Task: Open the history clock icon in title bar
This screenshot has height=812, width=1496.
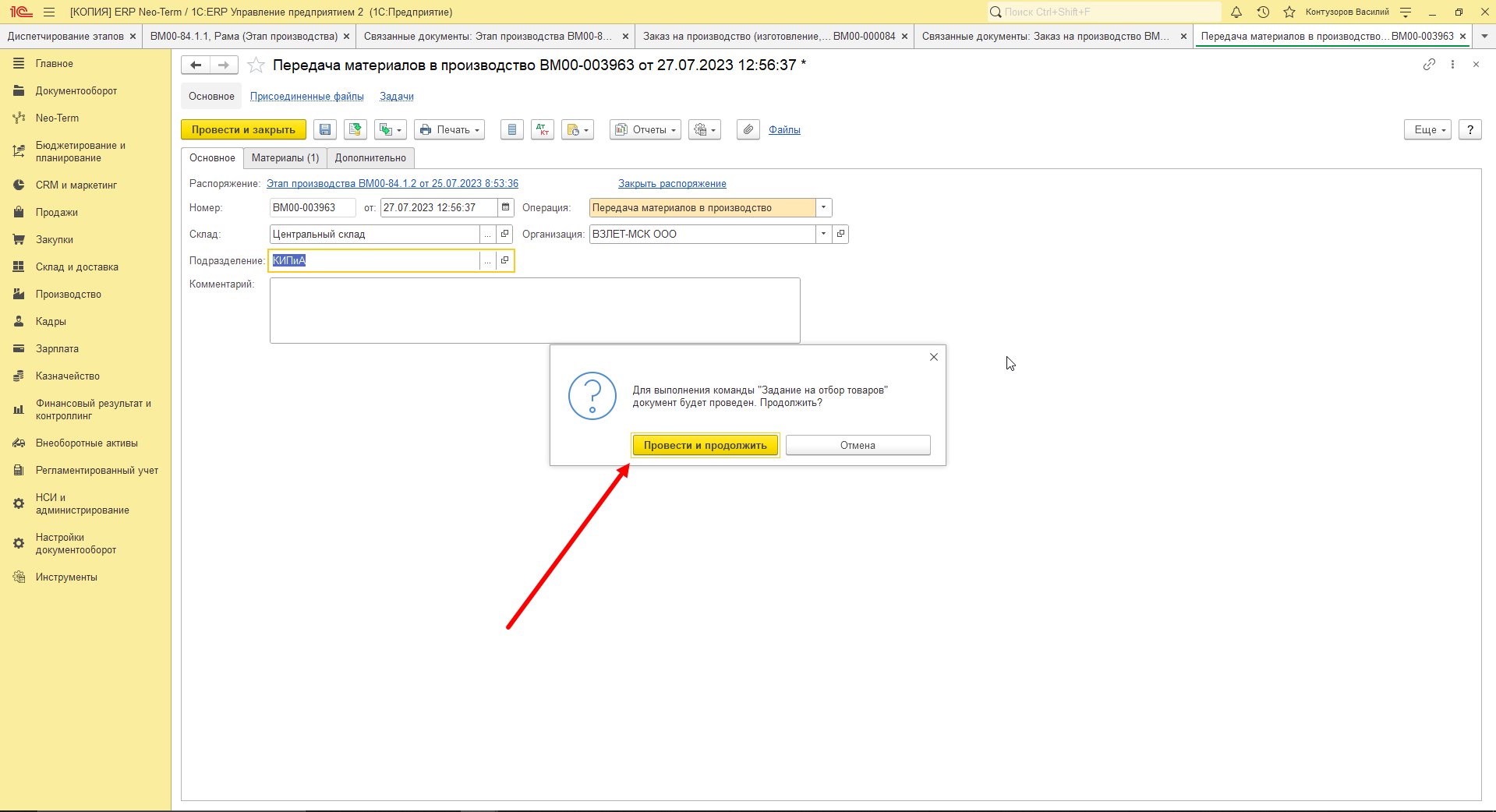Action: [x=1263, y=12]
